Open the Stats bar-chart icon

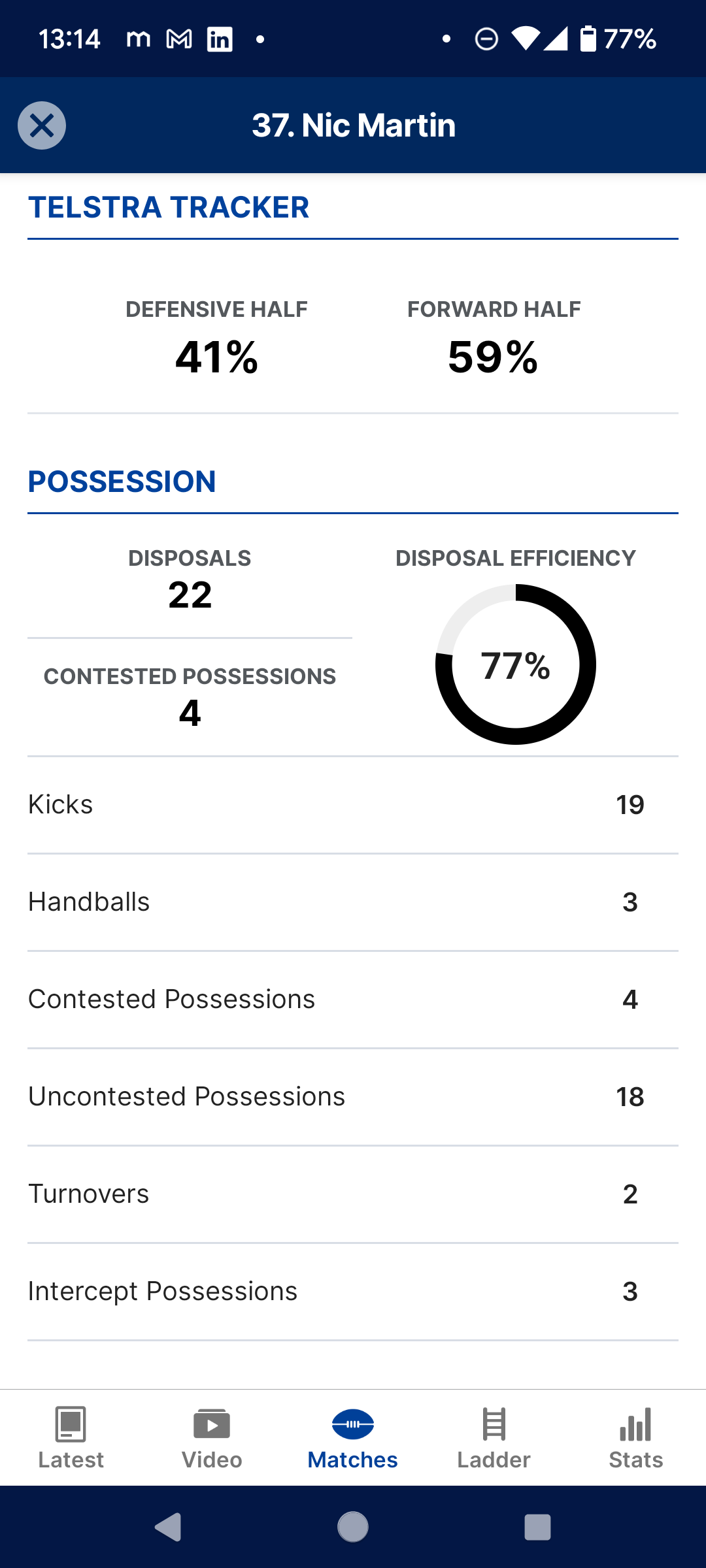coord(635,1424)
